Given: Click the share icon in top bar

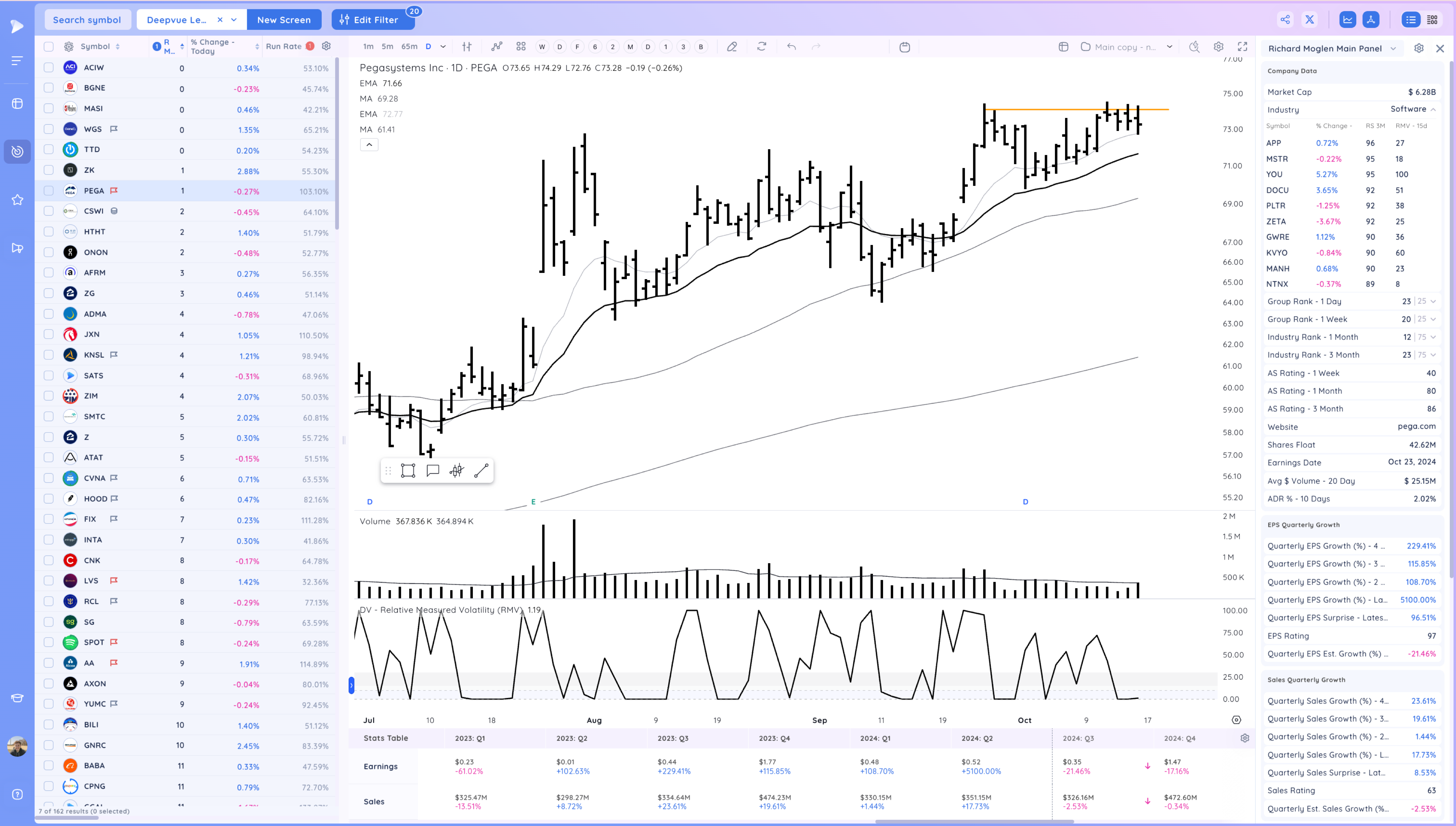Looking at the screenshot, I should [1285, 20].
